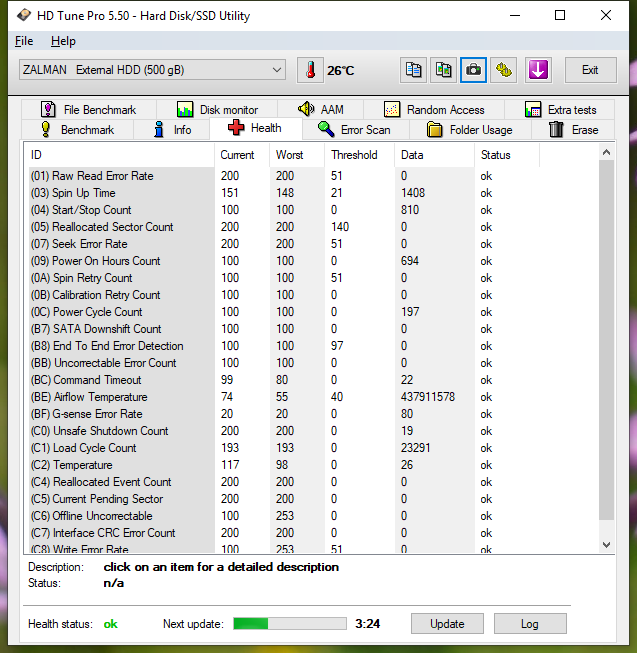Image resolution: width=637 pixels, height=653 pixels.
Task: Click the Current column header
Action: click(242, 155)
